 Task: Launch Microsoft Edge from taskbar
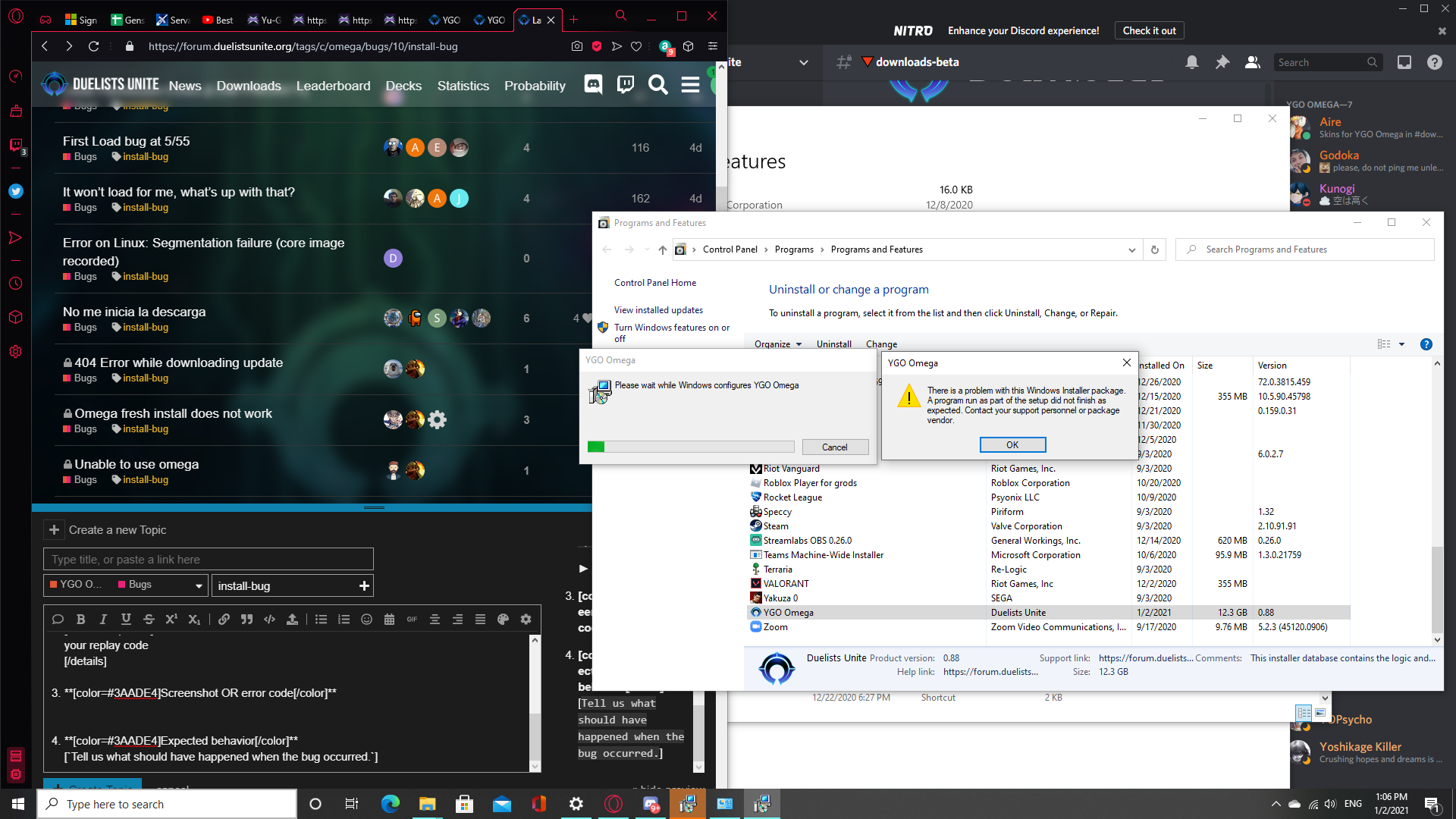point(390,804)
